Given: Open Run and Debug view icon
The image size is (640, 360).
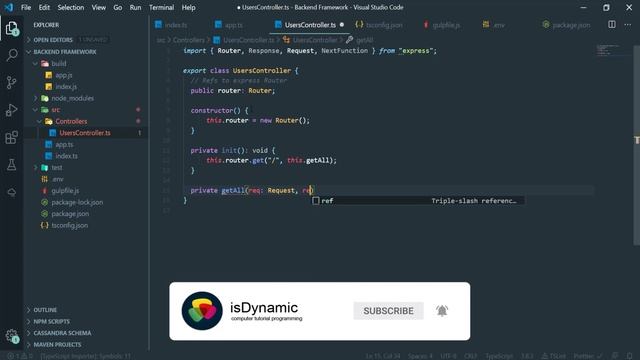Looking at the screenshot, I should click(x=12, y=110).
